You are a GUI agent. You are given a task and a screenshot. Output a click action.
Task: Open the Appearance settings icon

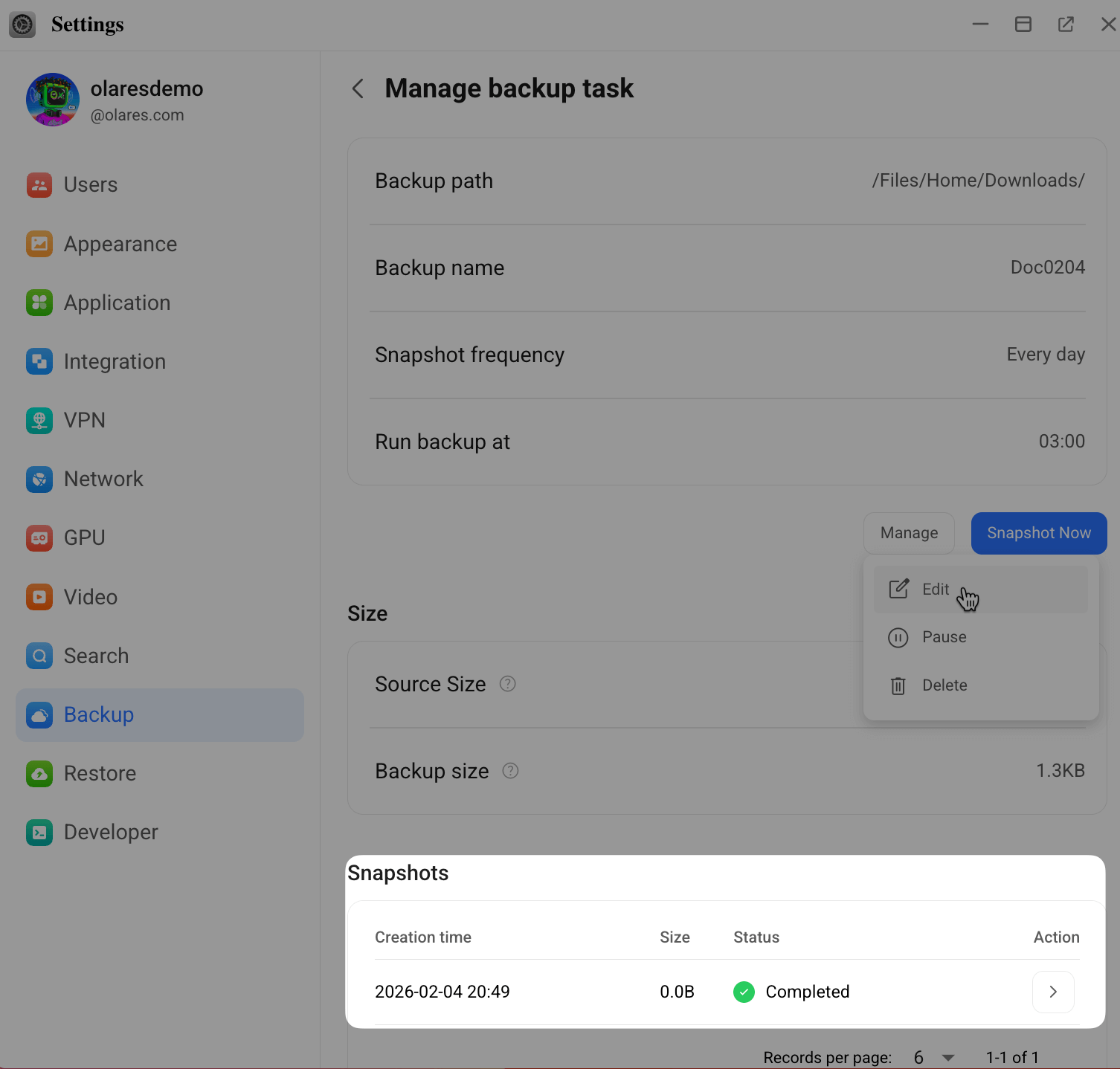tap(39, 244)
